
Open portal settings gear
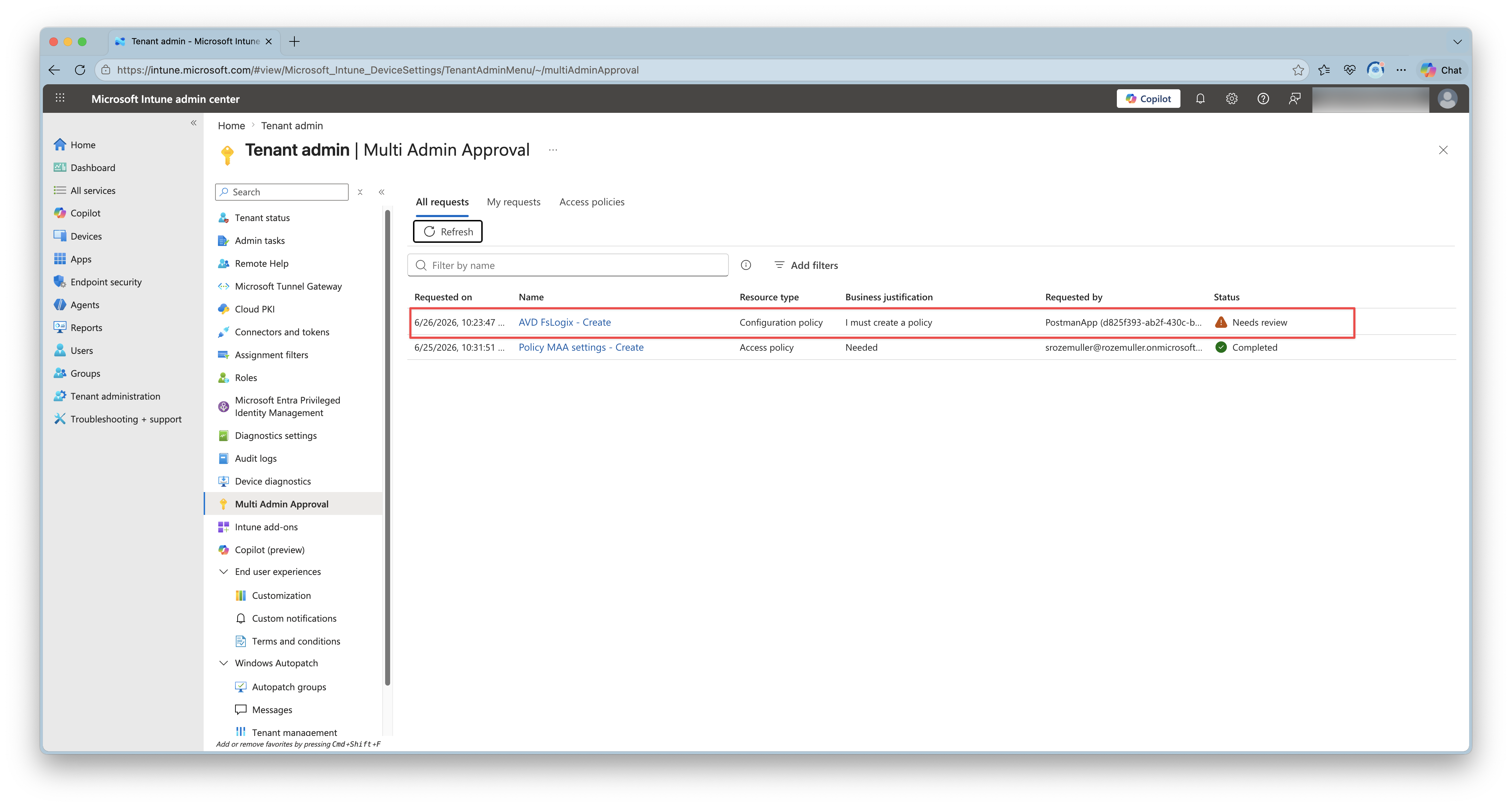(1232, 99)
